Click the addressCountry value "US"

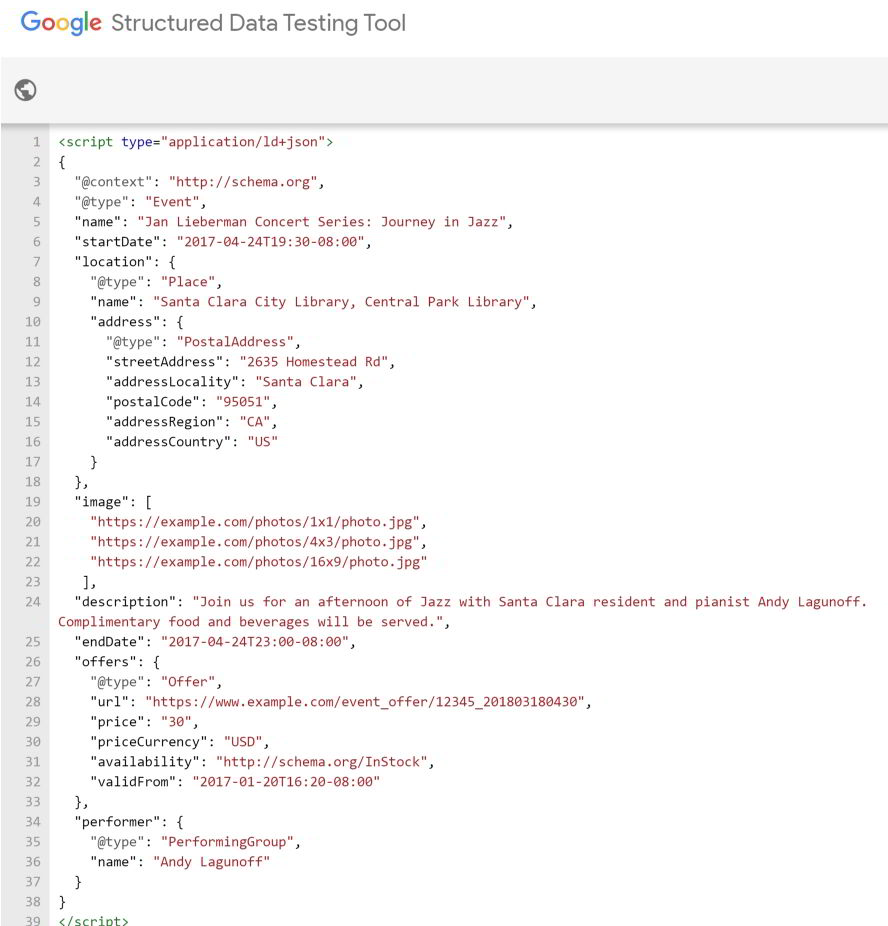tap(263, 442)
